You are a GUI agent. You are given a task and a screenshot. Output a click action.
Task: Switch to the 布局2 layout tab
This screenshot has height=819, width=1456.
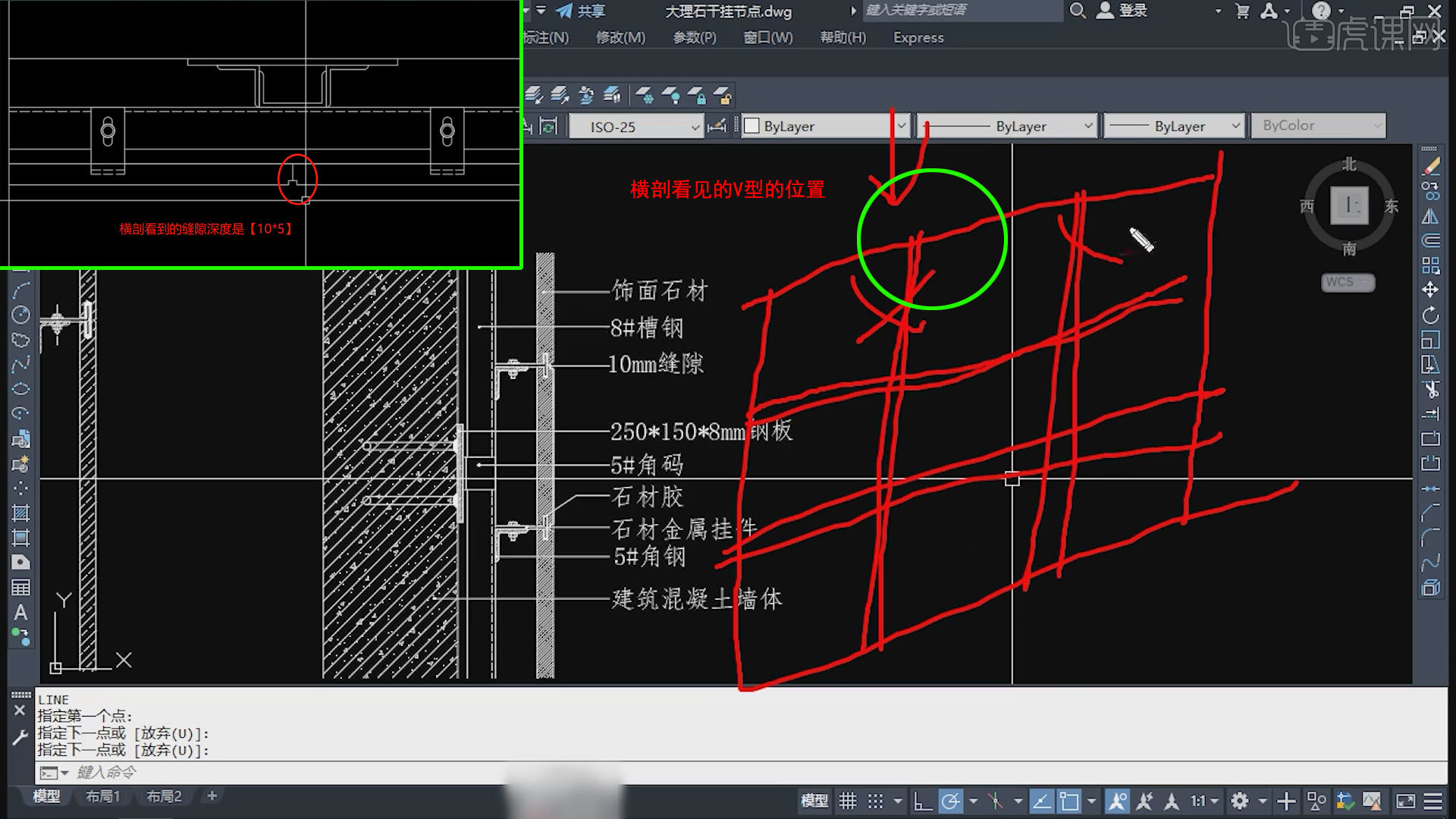tap(164, 796)
